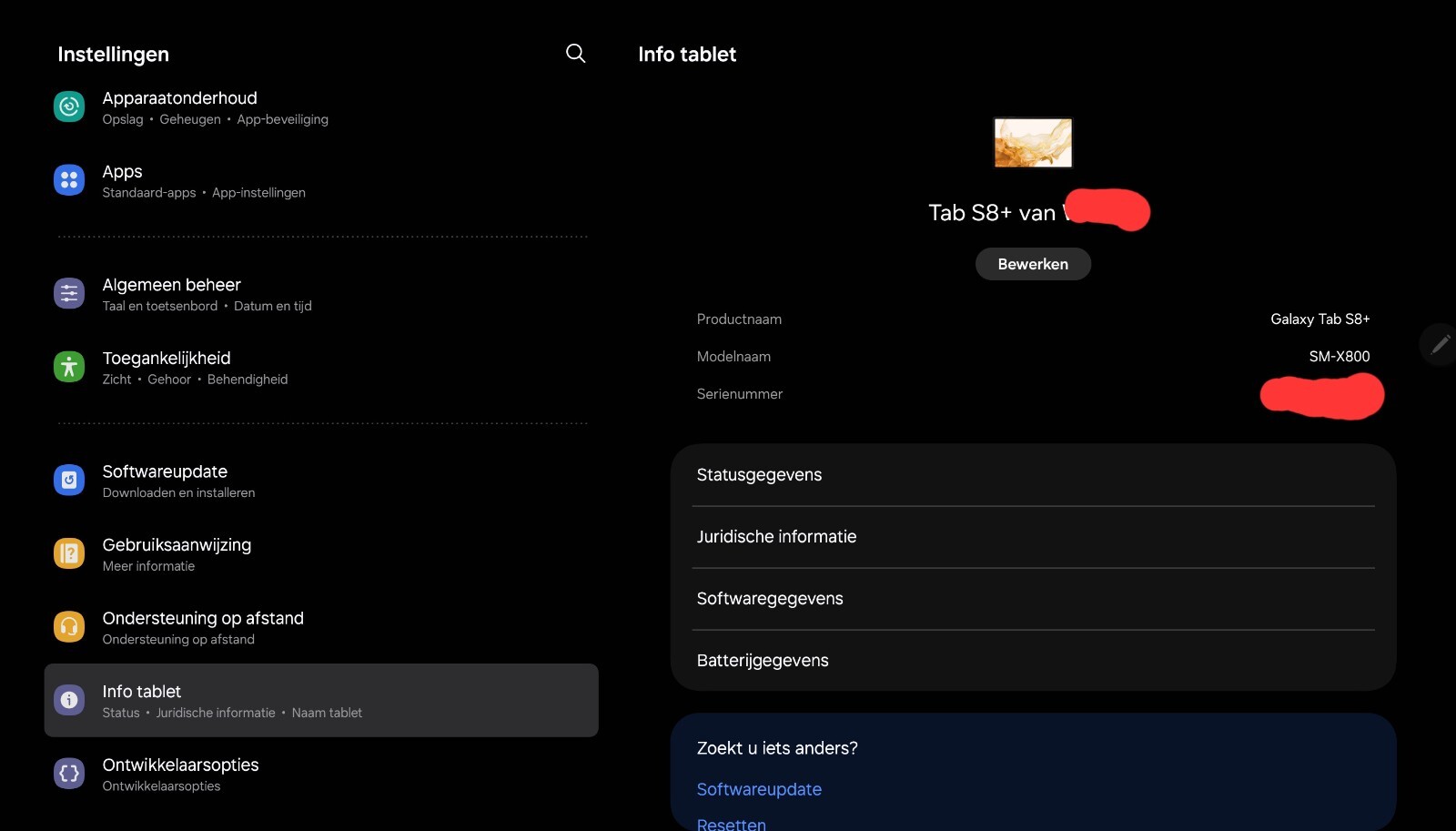The width and height of the screenshot is (1456, 831).
Task: Tap the blue Apps grid icon
Action: pyautogui.click(x=69, y=180)
